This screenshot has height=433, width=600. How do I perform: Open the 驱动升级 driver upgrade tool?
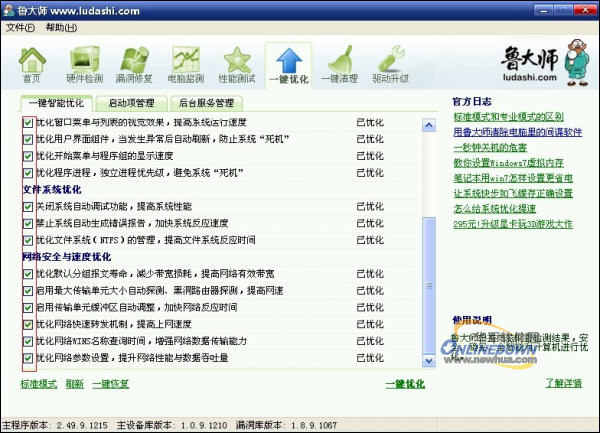click(x=392, y=64)
